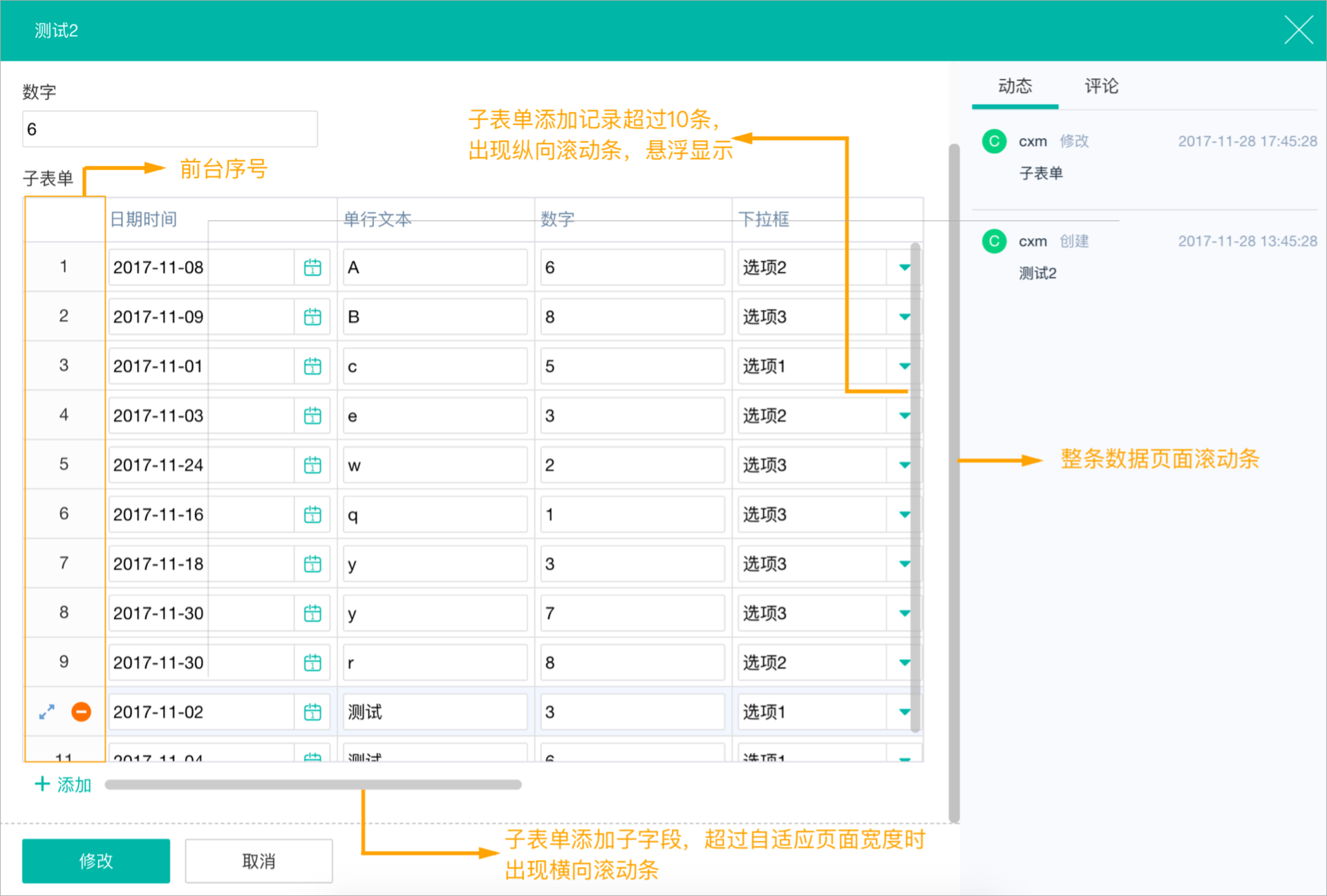Click the date field 2017-11-24

(x=201, y=465)
